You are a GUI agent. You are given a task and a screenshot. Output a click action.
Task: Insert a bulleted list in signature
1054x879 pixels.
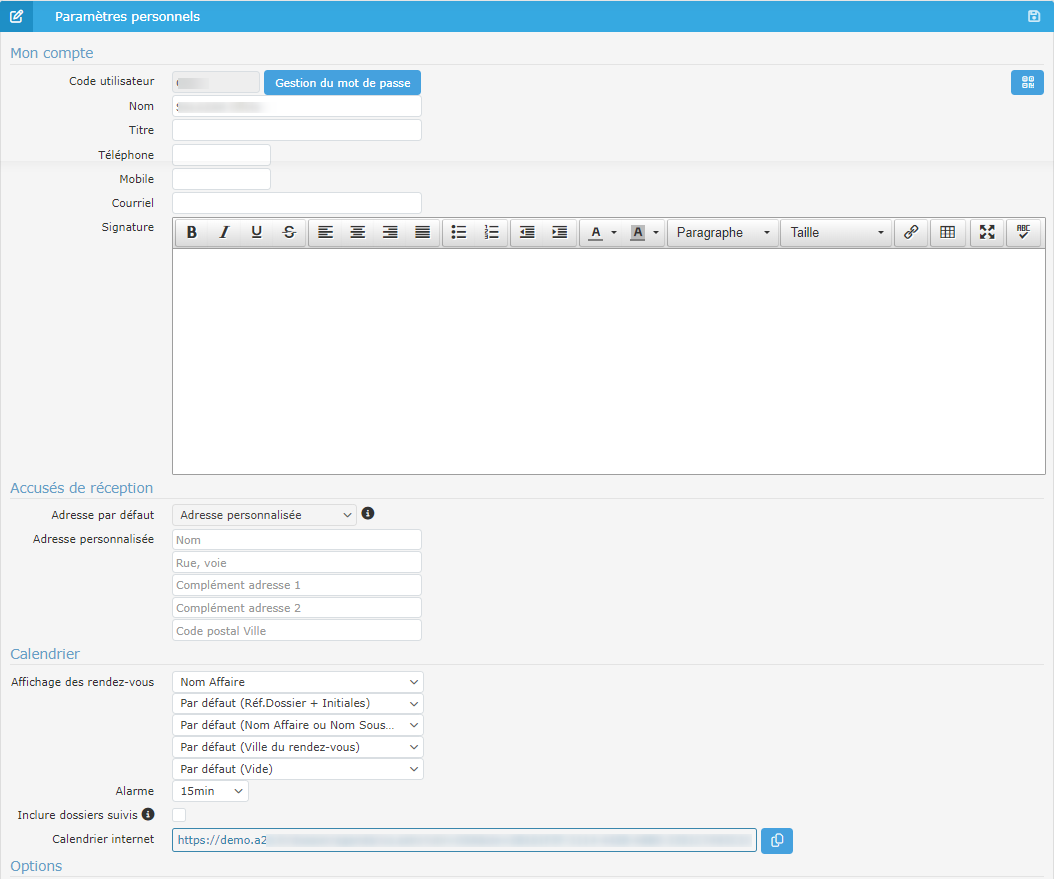point(459,232)
